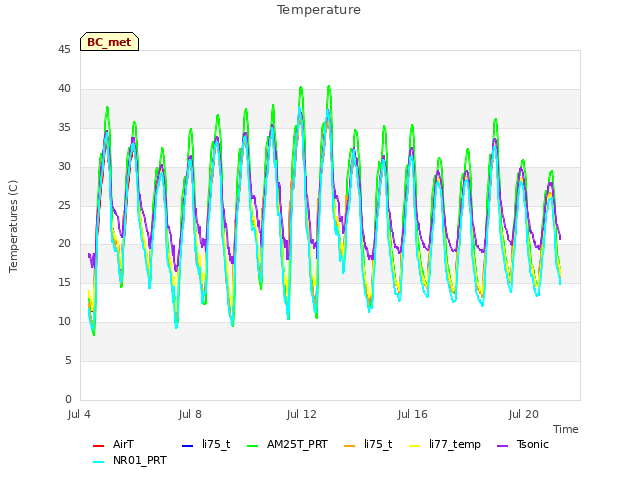Click the Temperatures (C) y-axis title

tap(13, 226)
